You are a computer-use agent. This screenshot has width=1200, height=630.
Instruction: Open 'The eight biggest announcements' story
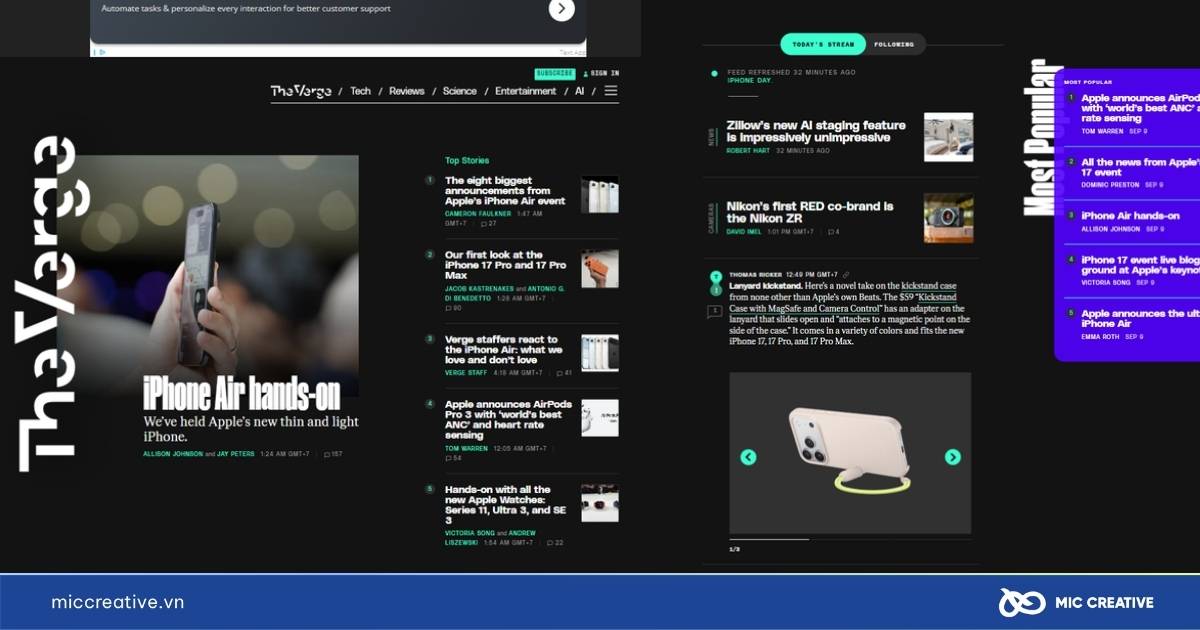(505, 191)
